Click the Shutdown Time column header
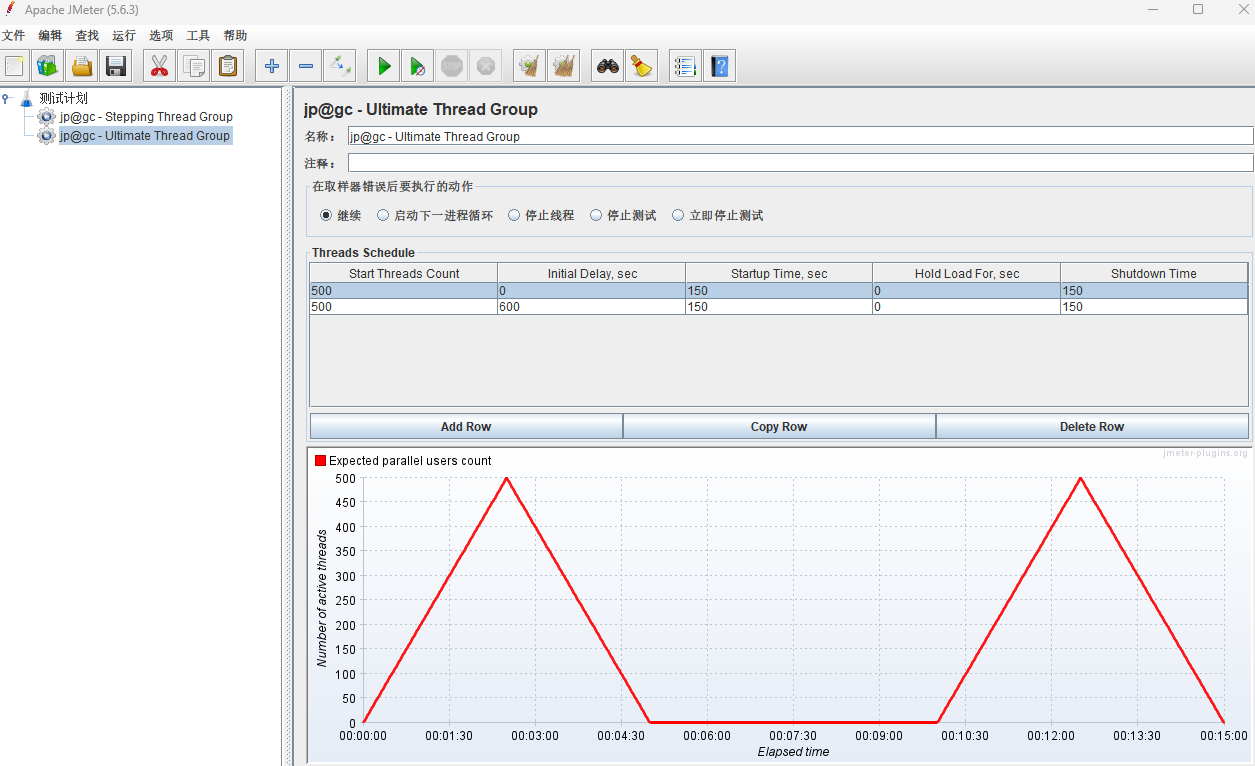Image resolution: width=1255 pixels, height=766 pixels. click(x=1154, y=273)
